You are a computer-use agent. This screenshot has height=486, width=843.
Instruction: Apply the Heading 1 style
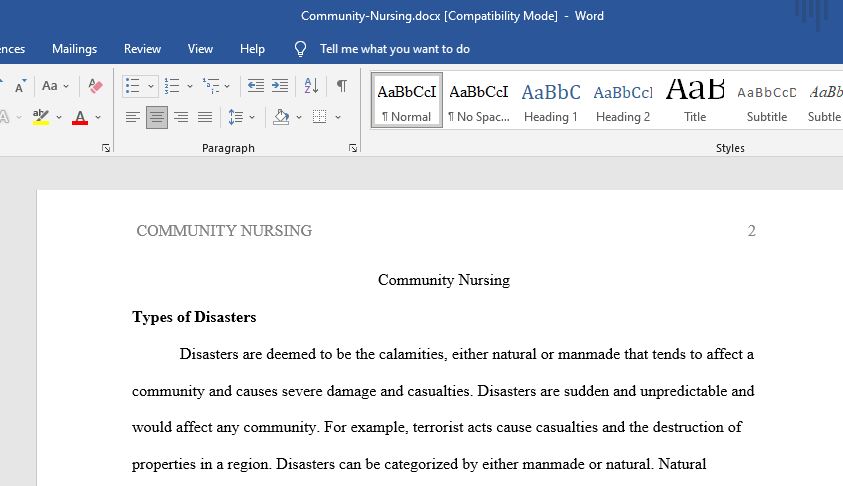pos(551,101)
